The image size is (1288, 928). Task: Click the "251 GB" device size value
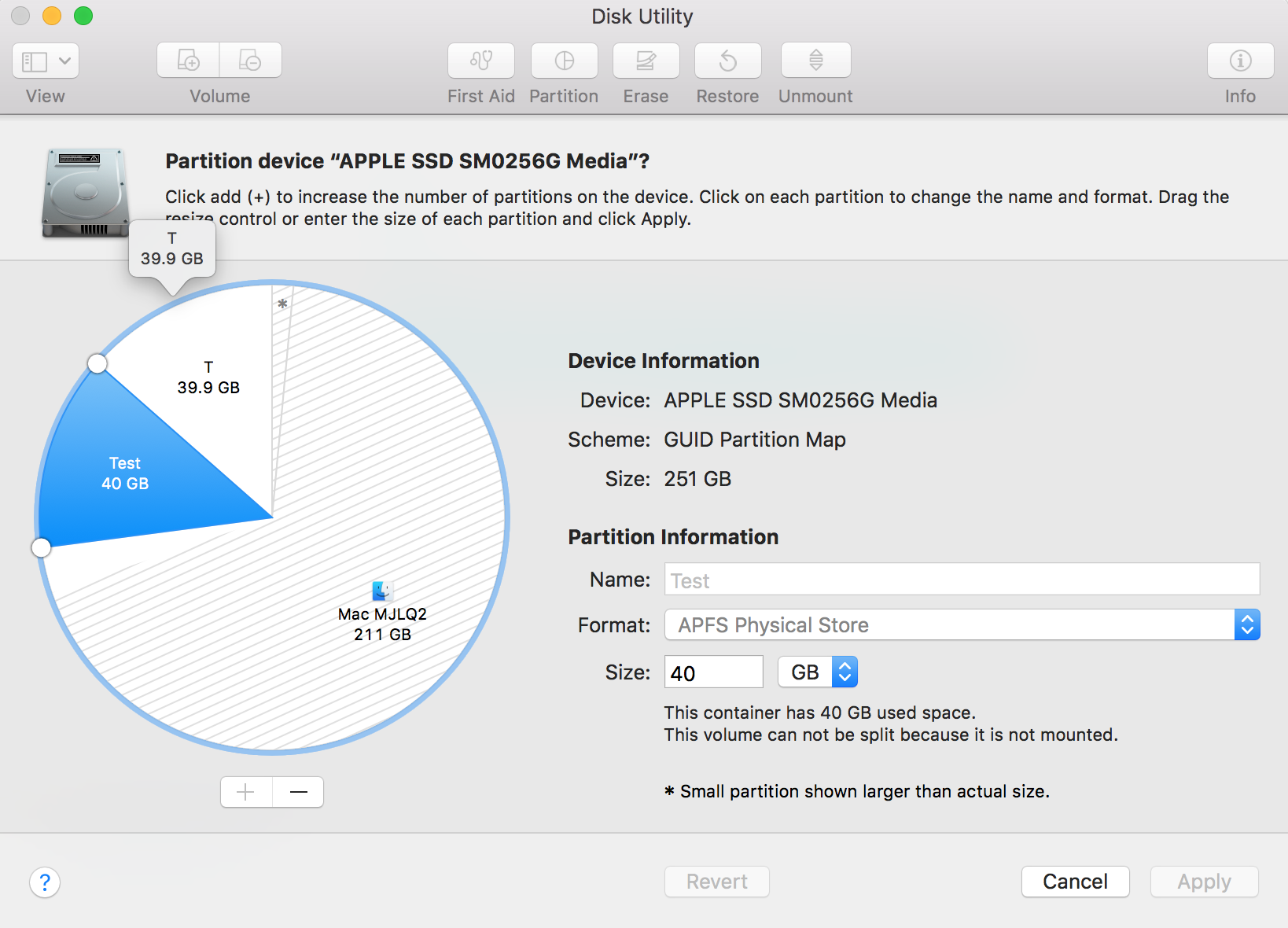[x=697, y=479]
